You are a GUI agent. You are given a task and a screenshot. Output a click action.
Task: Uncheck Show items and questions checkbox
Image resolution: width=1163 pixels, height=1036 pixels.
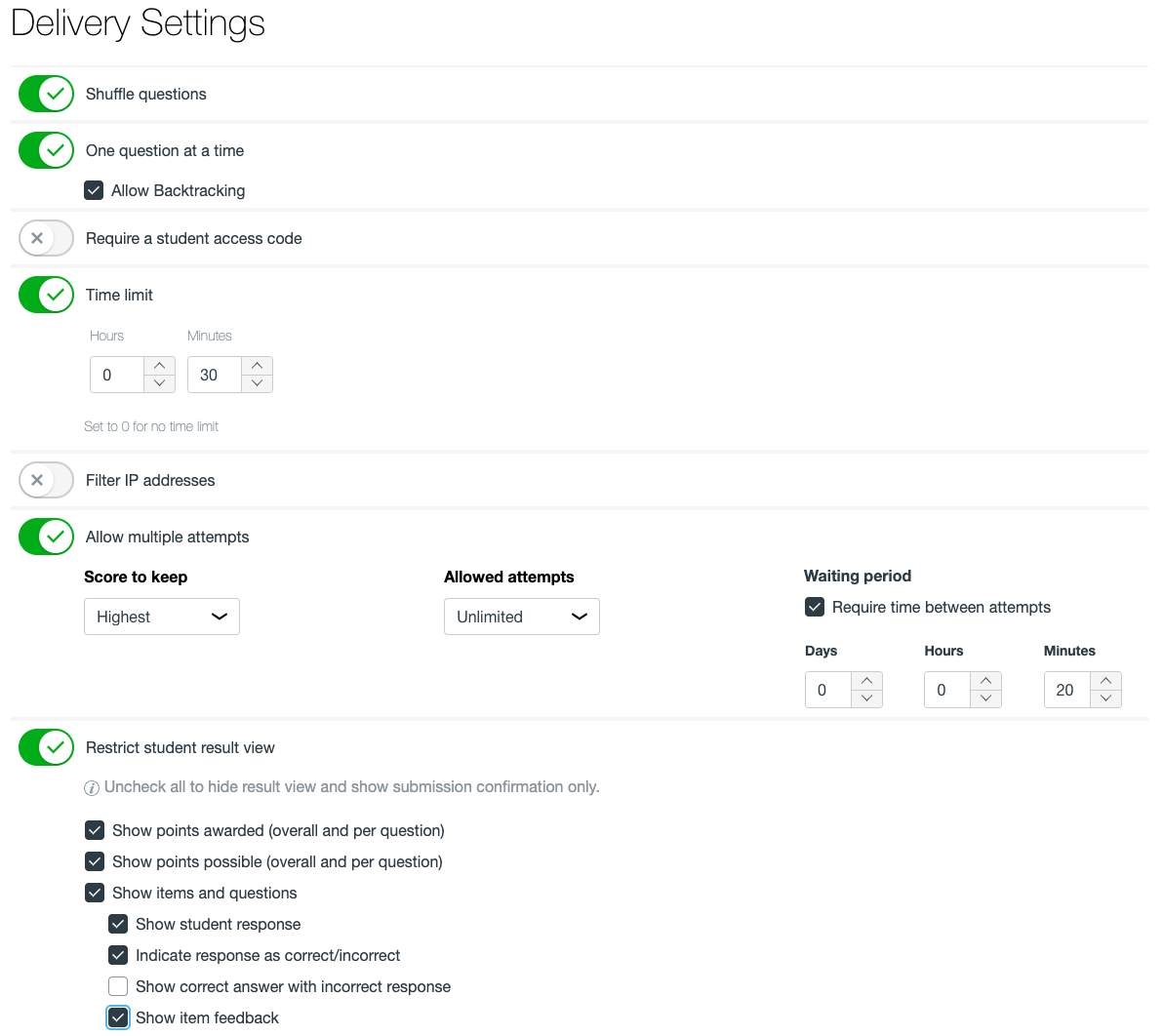point(95,893)
